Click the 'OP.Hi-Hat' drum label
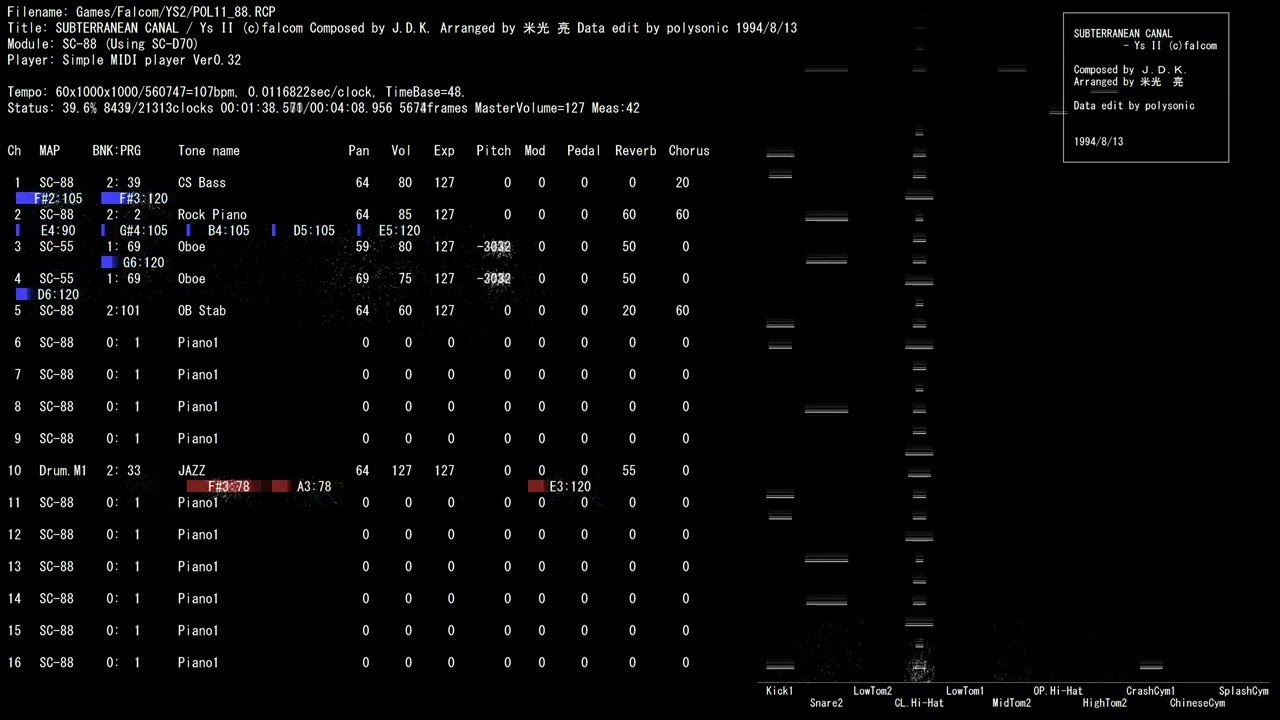Screen dimensions: 1280x720 point(1058,691)
